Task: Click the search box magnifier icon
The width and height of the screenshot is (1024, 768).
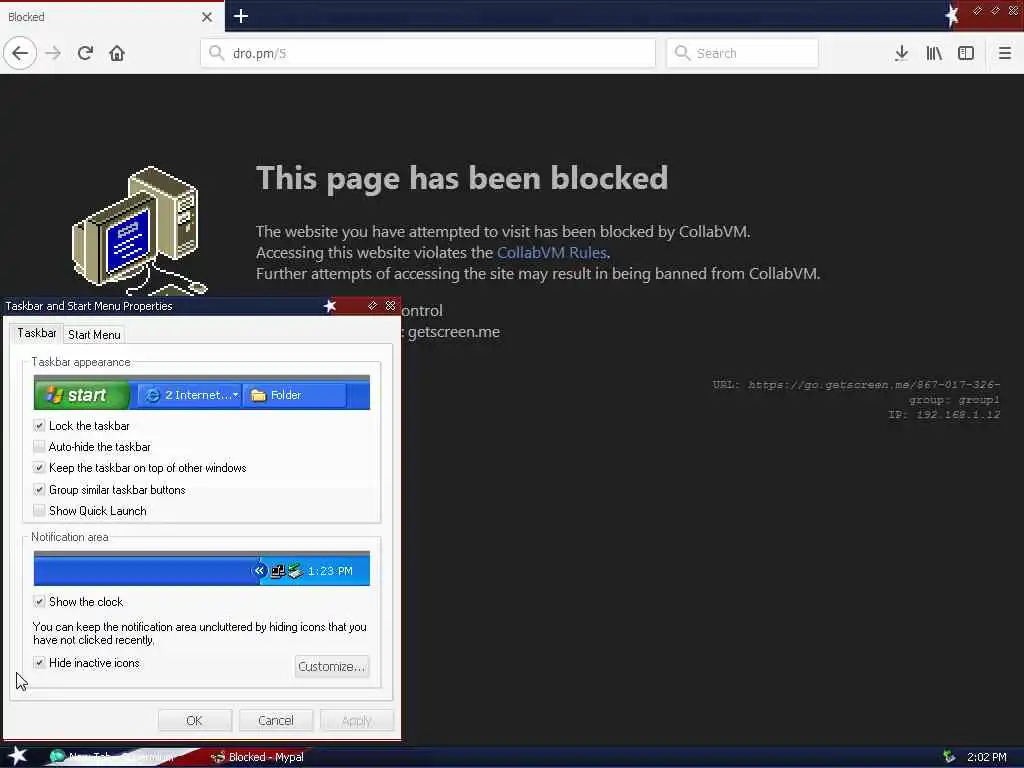Action: tap(682, 53)
